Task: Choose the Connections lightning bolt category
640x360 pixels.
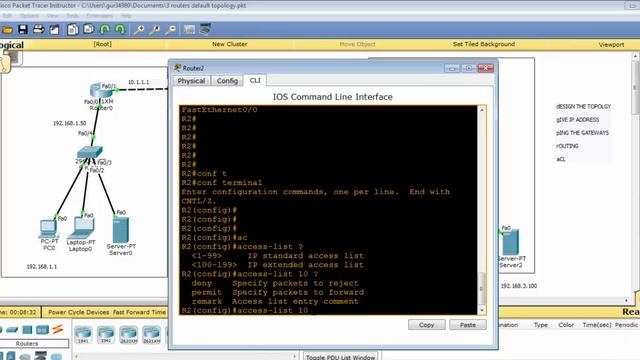Action: coord(58,329)
